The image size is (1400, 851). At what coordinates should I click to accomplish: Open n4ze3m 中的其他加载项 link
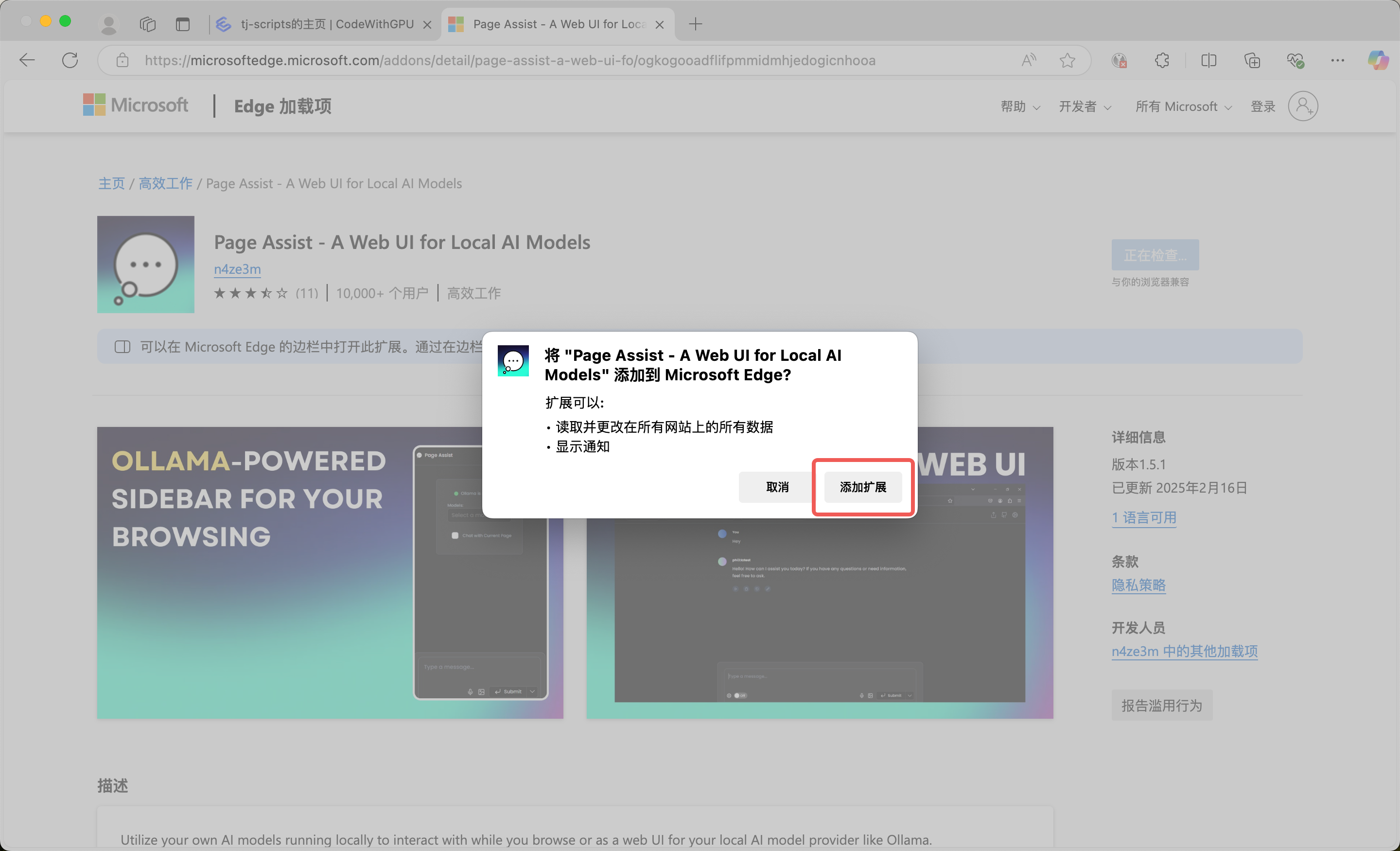point(1185,651)
